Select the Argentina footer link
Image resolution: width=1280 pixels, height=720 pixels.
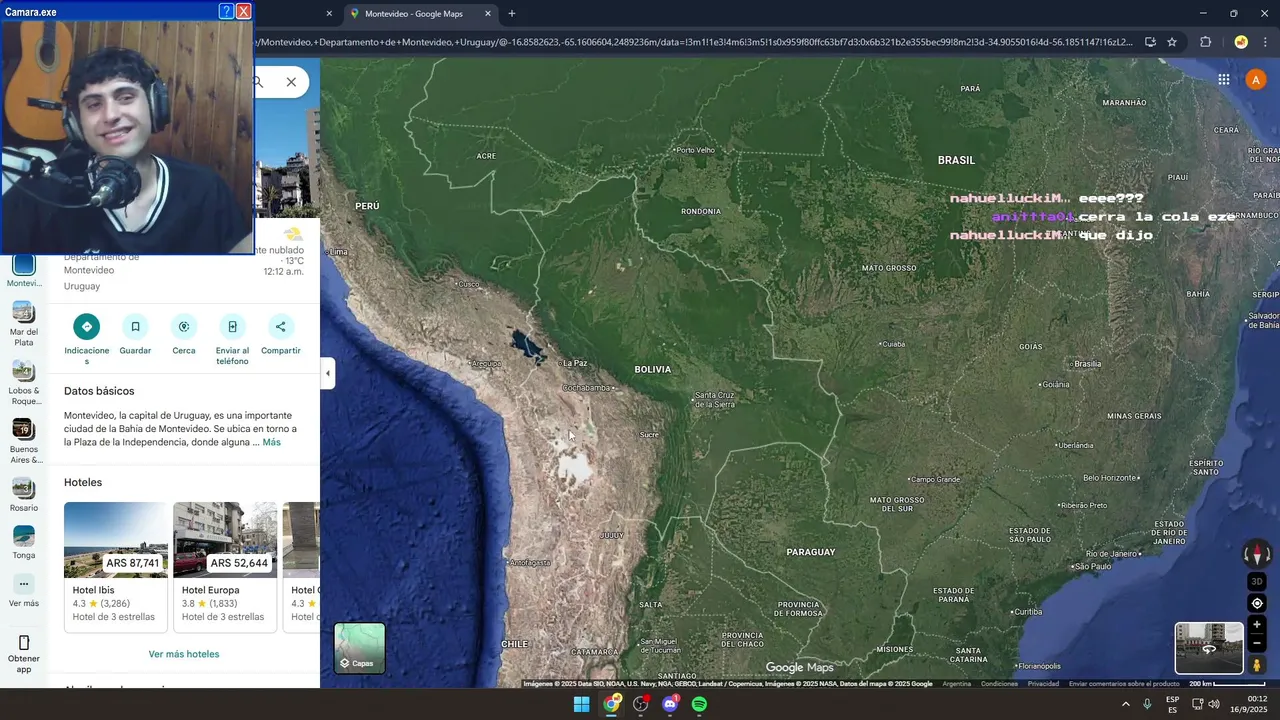click(956, 684)
